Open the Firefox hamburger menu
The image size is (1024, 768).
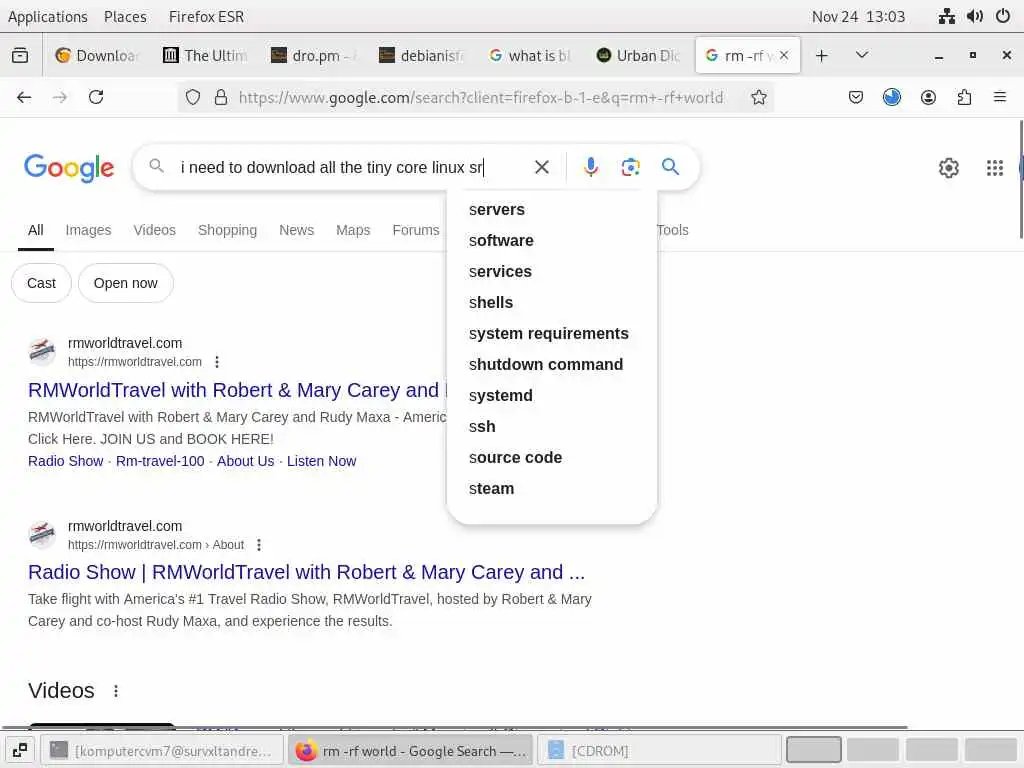tap(1000, 97)
